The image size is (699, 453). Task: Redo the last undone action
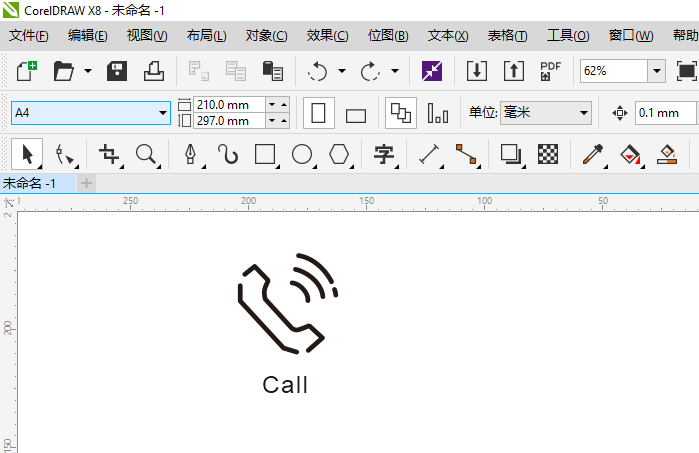coord(370,71)
